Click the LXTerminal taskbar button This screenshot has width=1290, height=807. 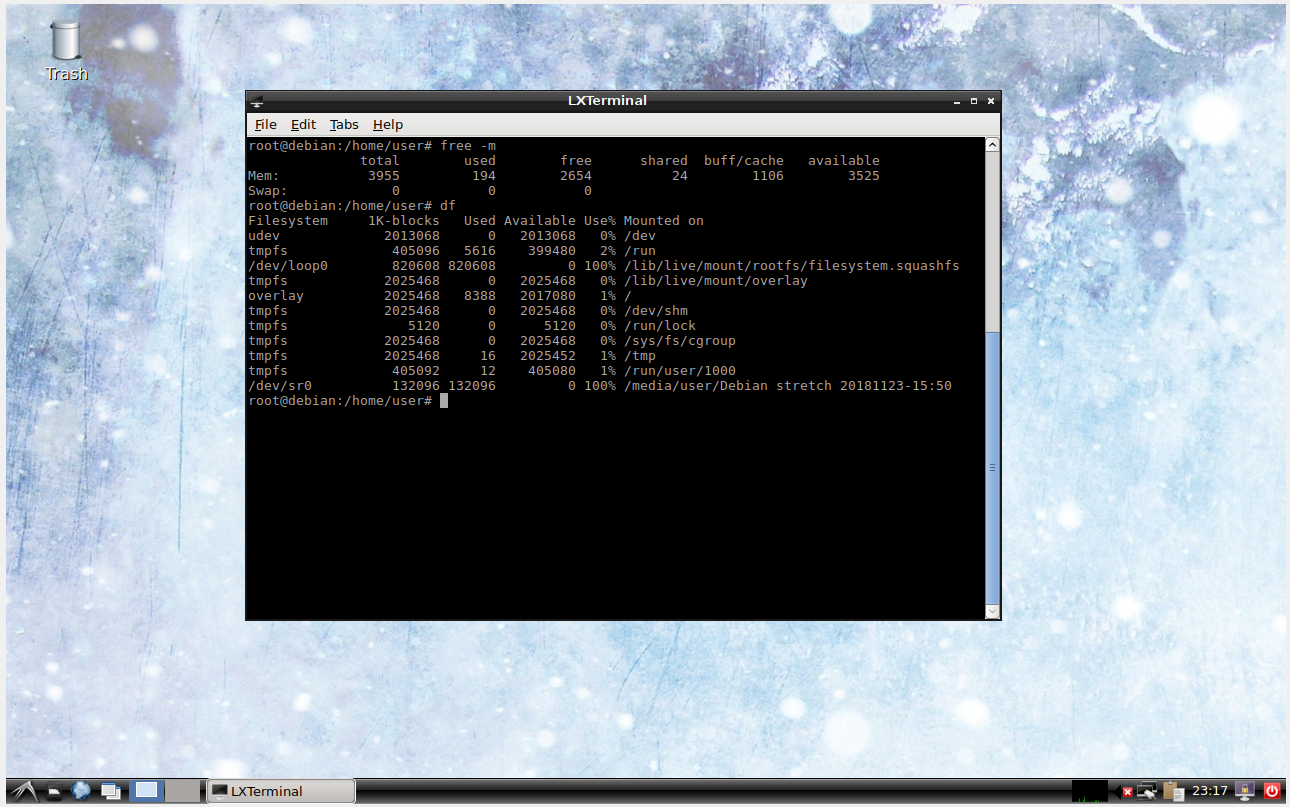coord(280,791)
